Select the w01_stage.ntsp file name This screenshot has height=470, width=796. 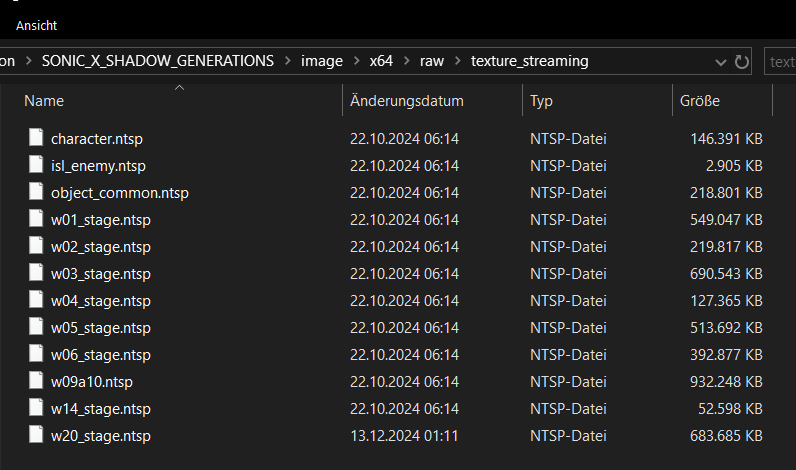point(101,220)
